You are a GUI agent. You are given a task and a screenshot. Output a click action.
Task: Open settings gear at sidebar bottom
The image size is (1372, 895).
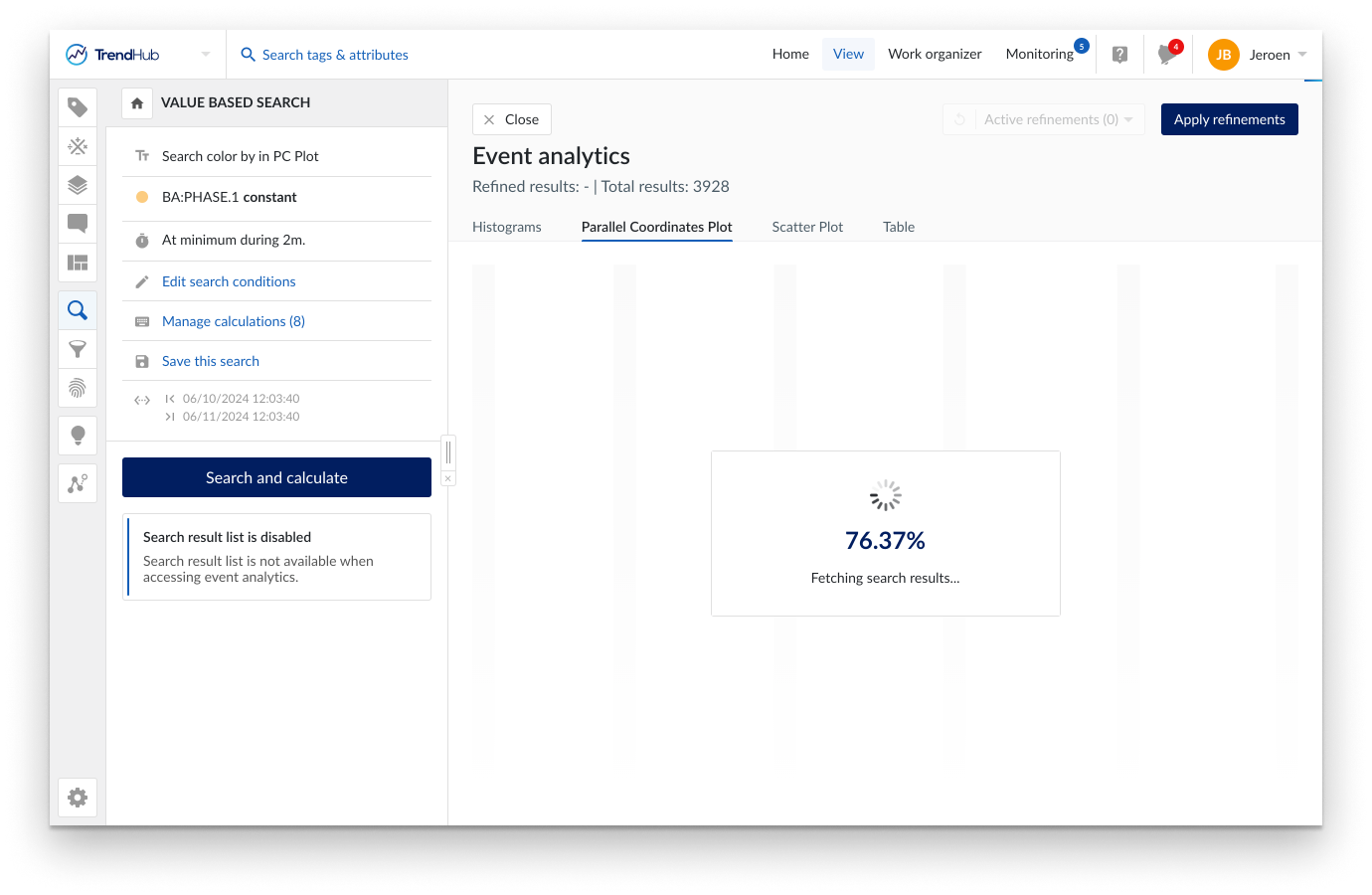tap(78, 798)
